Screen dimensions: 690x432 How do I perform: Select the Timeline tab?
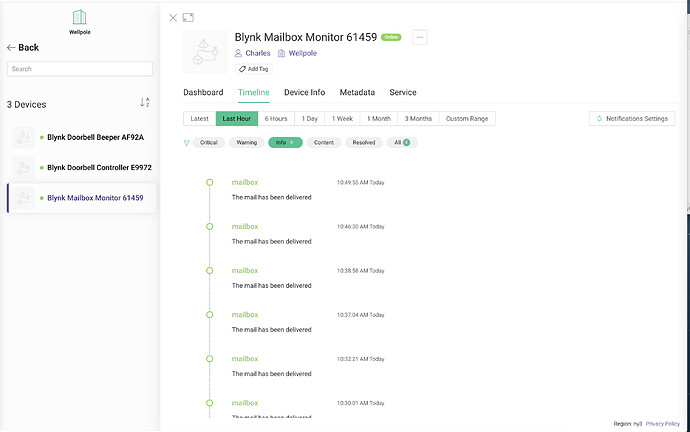(x=253, y=92)
